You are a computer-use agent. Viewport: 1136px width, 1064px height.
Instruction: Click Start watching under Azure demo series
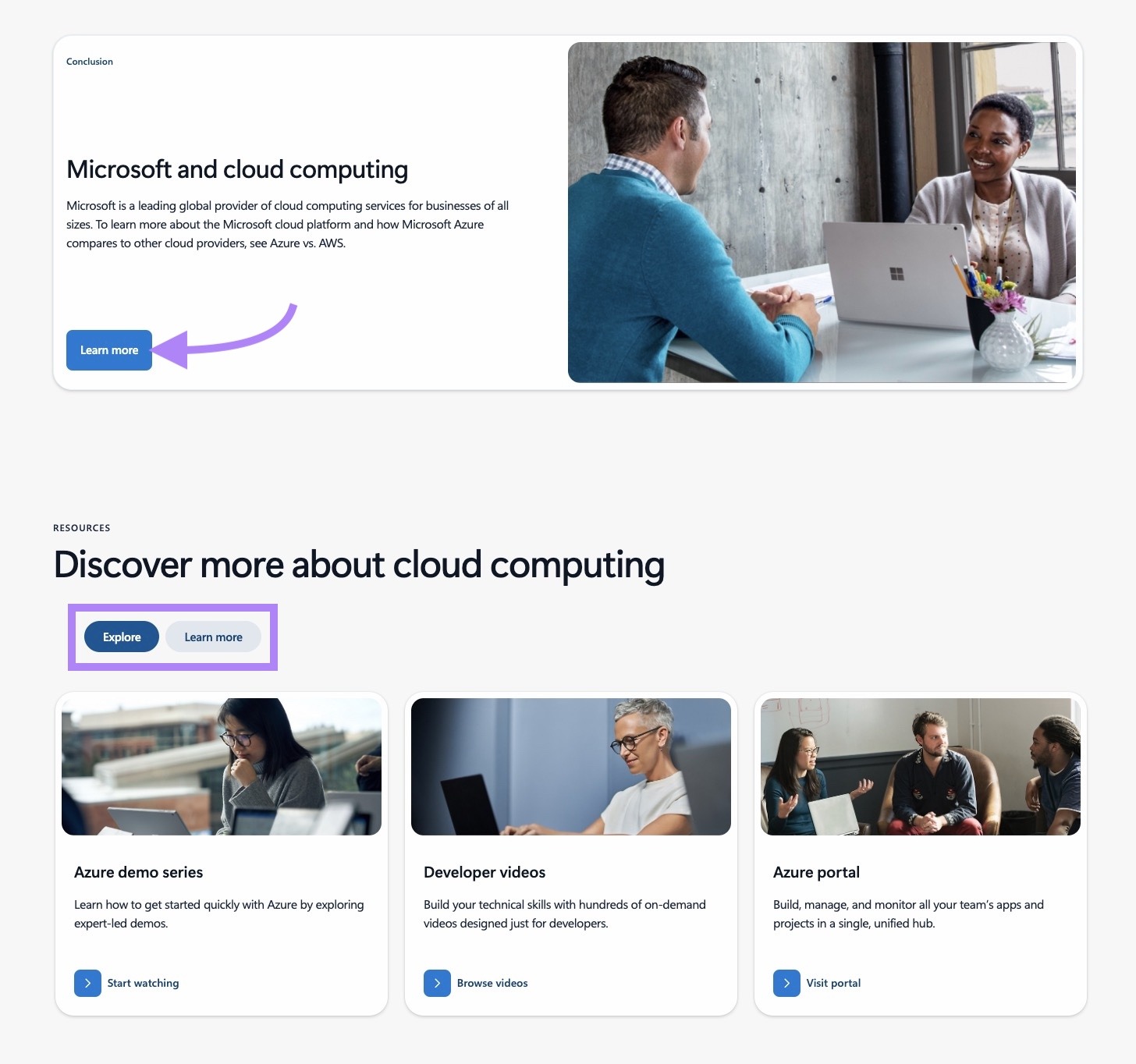(143, 983)
